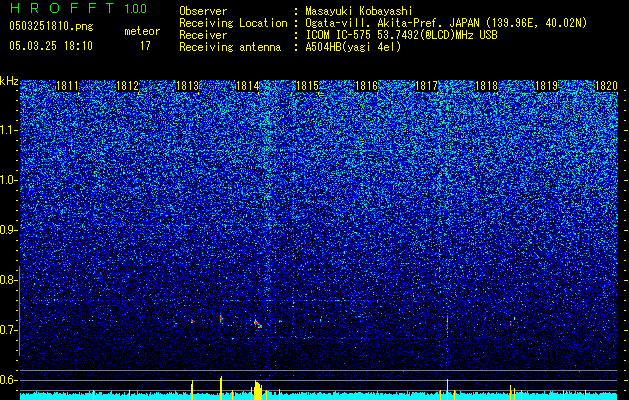629x400 pixels.
Task: Click the meteor echo just after 1813
Action: coord(192,321)
